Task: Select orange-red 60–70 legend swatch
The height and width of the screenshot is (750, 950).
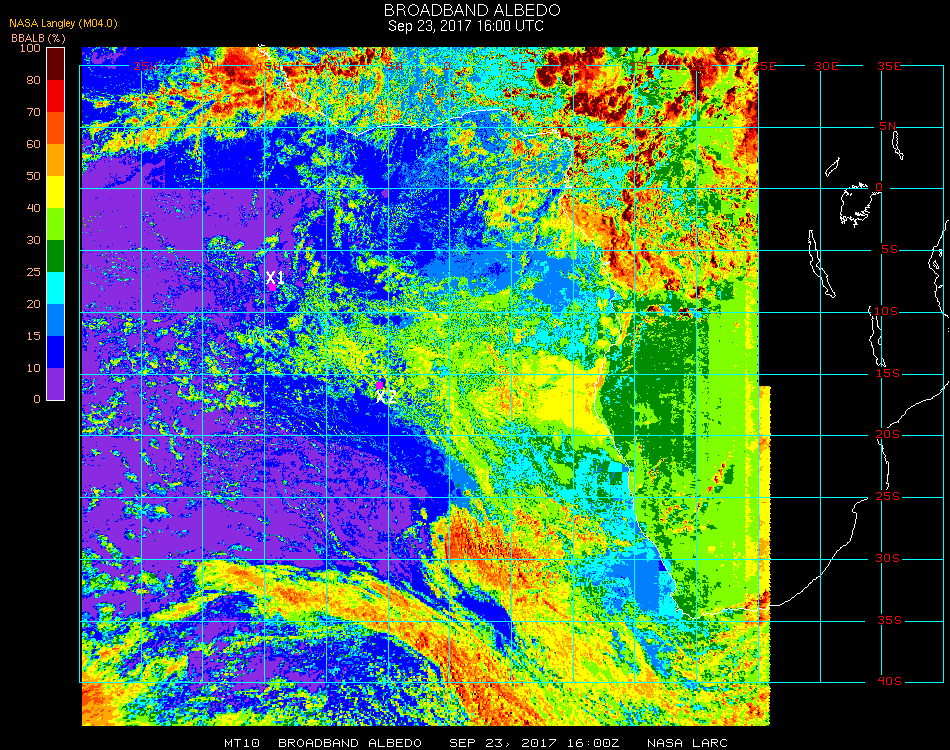Action: 55,128
